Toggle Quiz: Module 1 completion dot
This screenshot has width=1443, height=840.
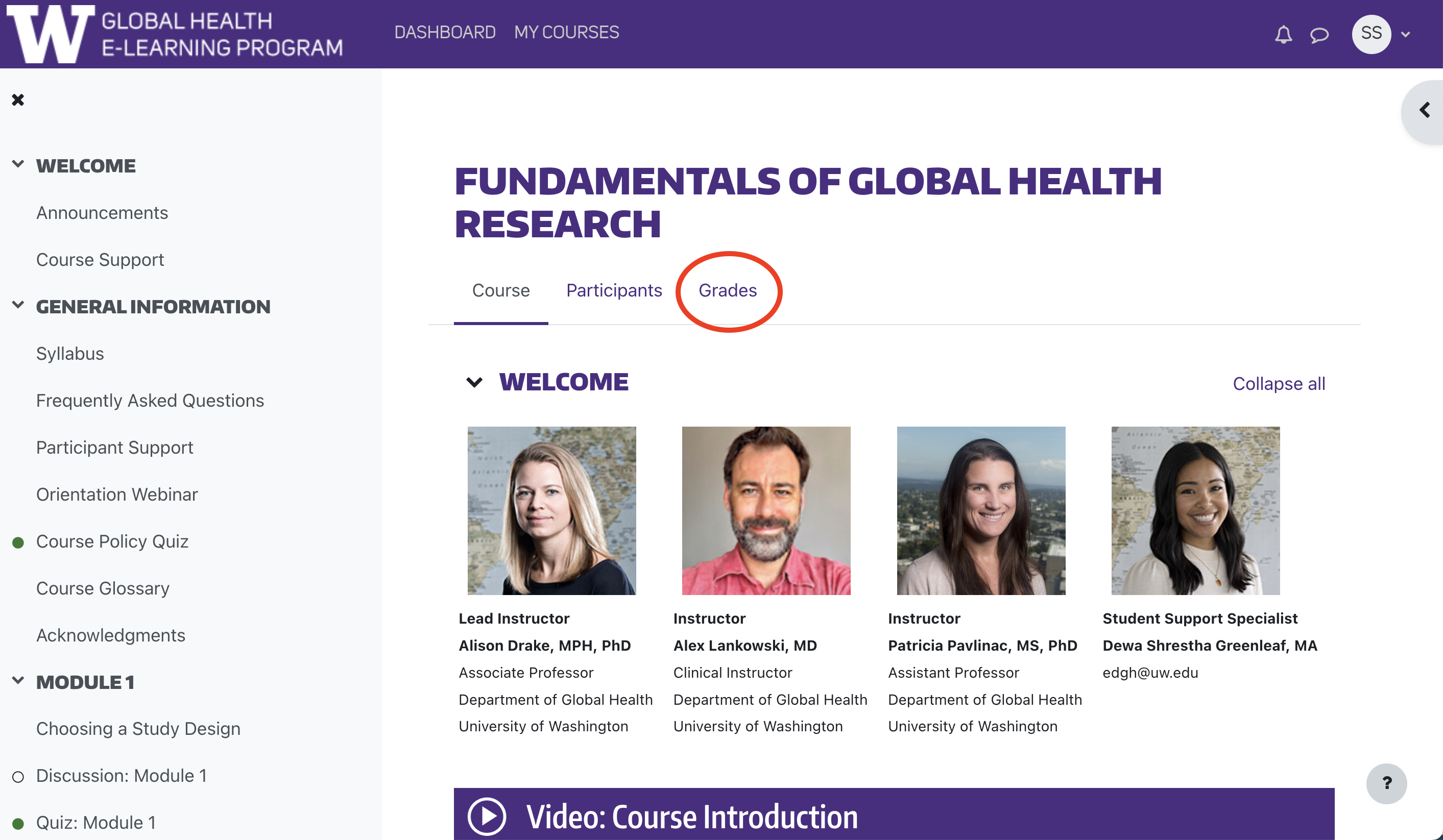(x=18, y=823)
